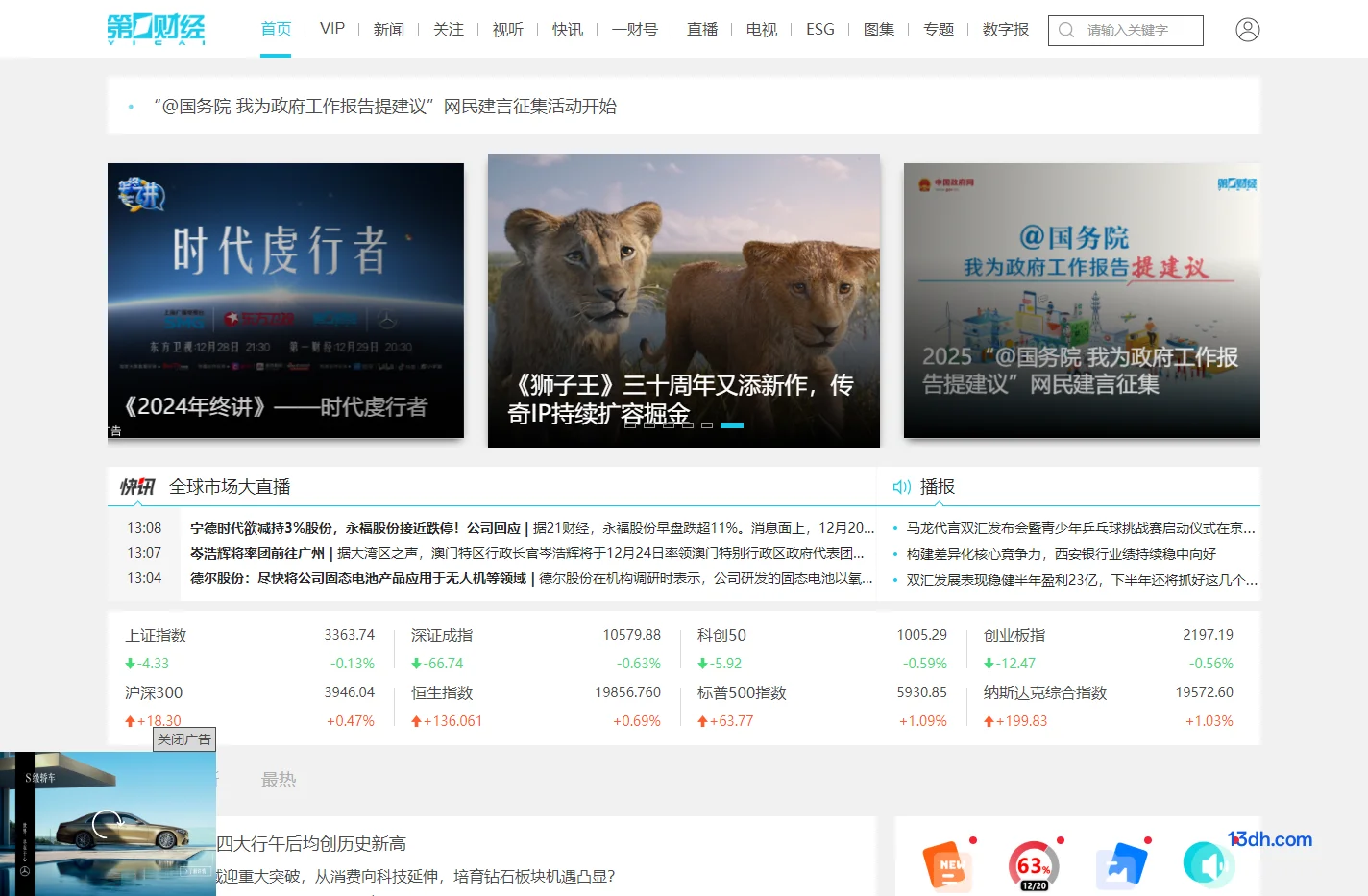1368x896 pixels.
Task: Click the Mercedes car ad thumbnail
Action: 108,824
